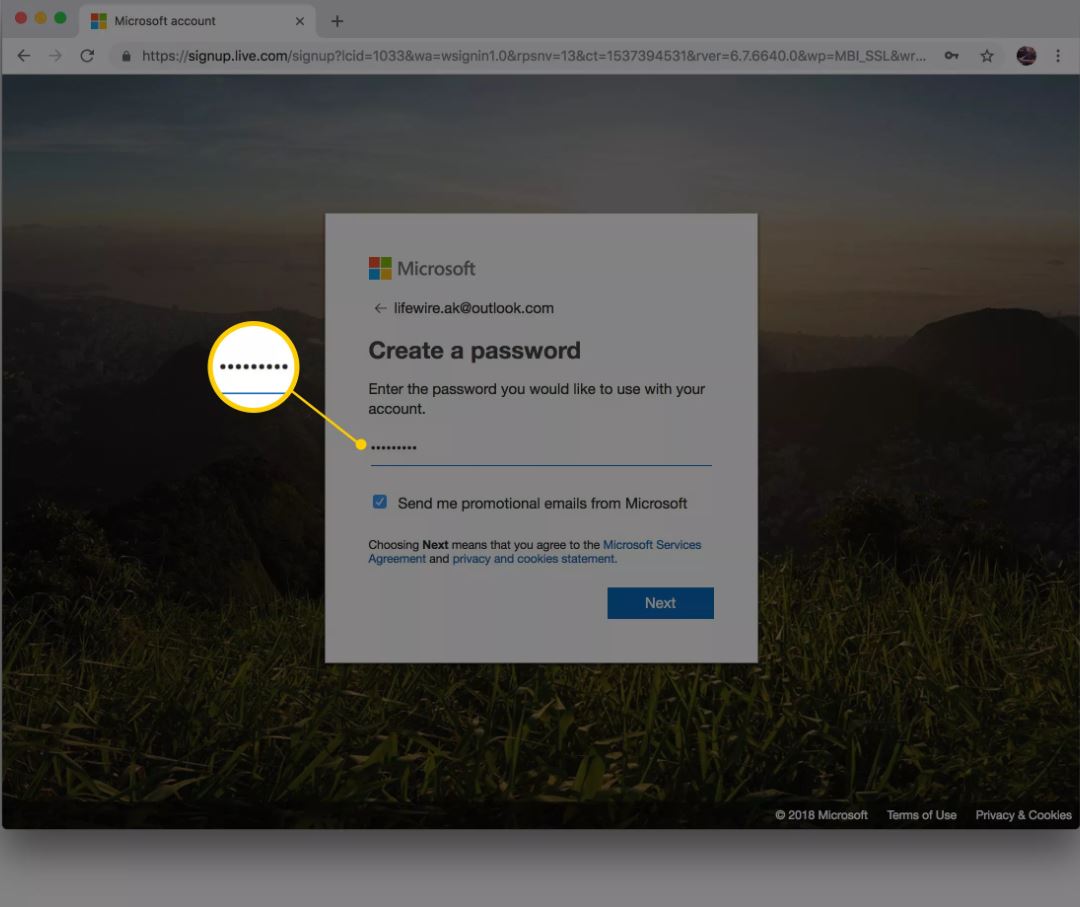Go forward with the browser forward arrow
The height and width of the screenshot is (907, 1080).
click(55, 56)
